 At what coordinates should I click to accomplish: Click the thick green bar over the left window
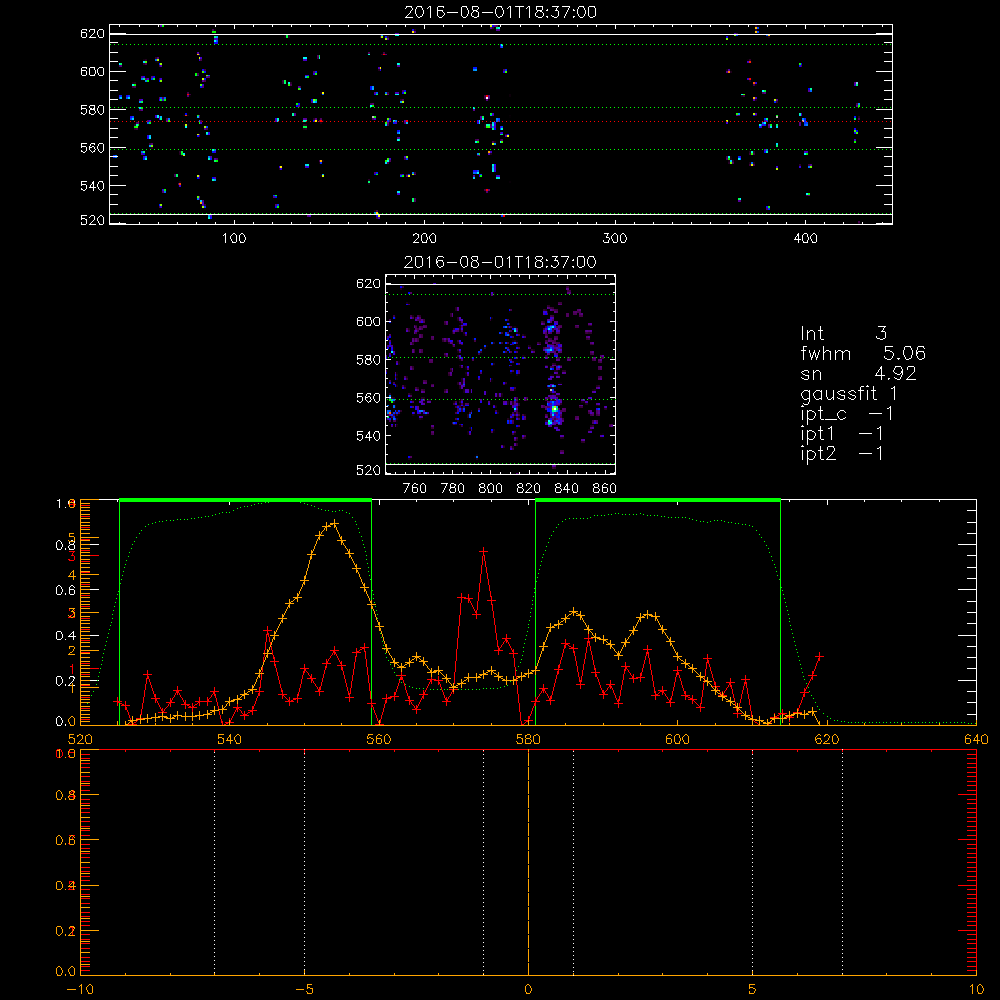coord(246,501)
